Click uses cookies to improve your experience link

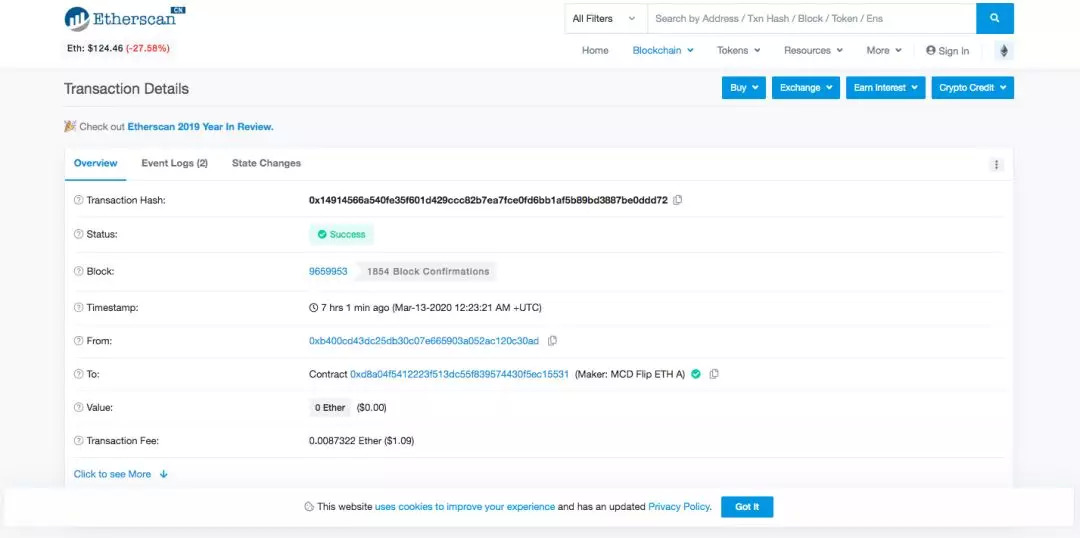[465, 506]
